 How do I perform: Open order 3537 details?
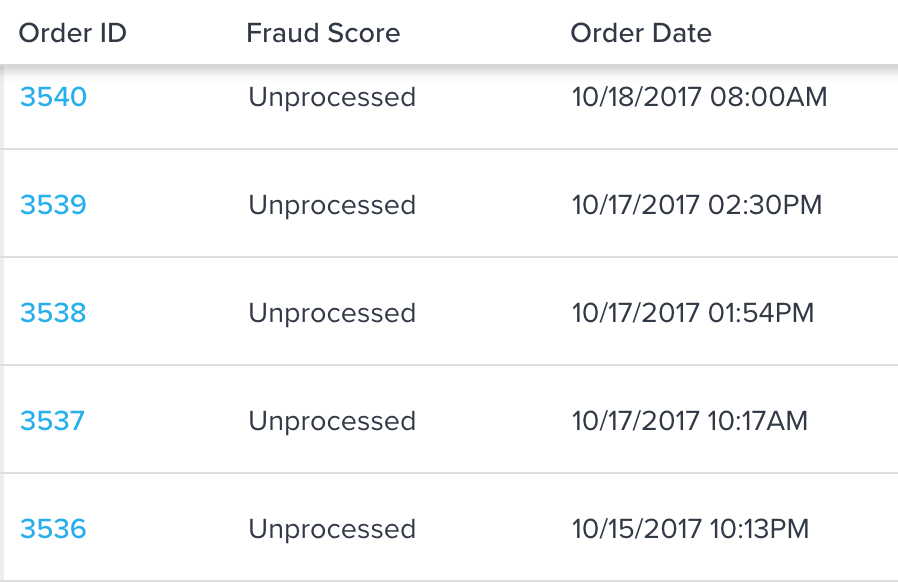(x=52, y=421)
